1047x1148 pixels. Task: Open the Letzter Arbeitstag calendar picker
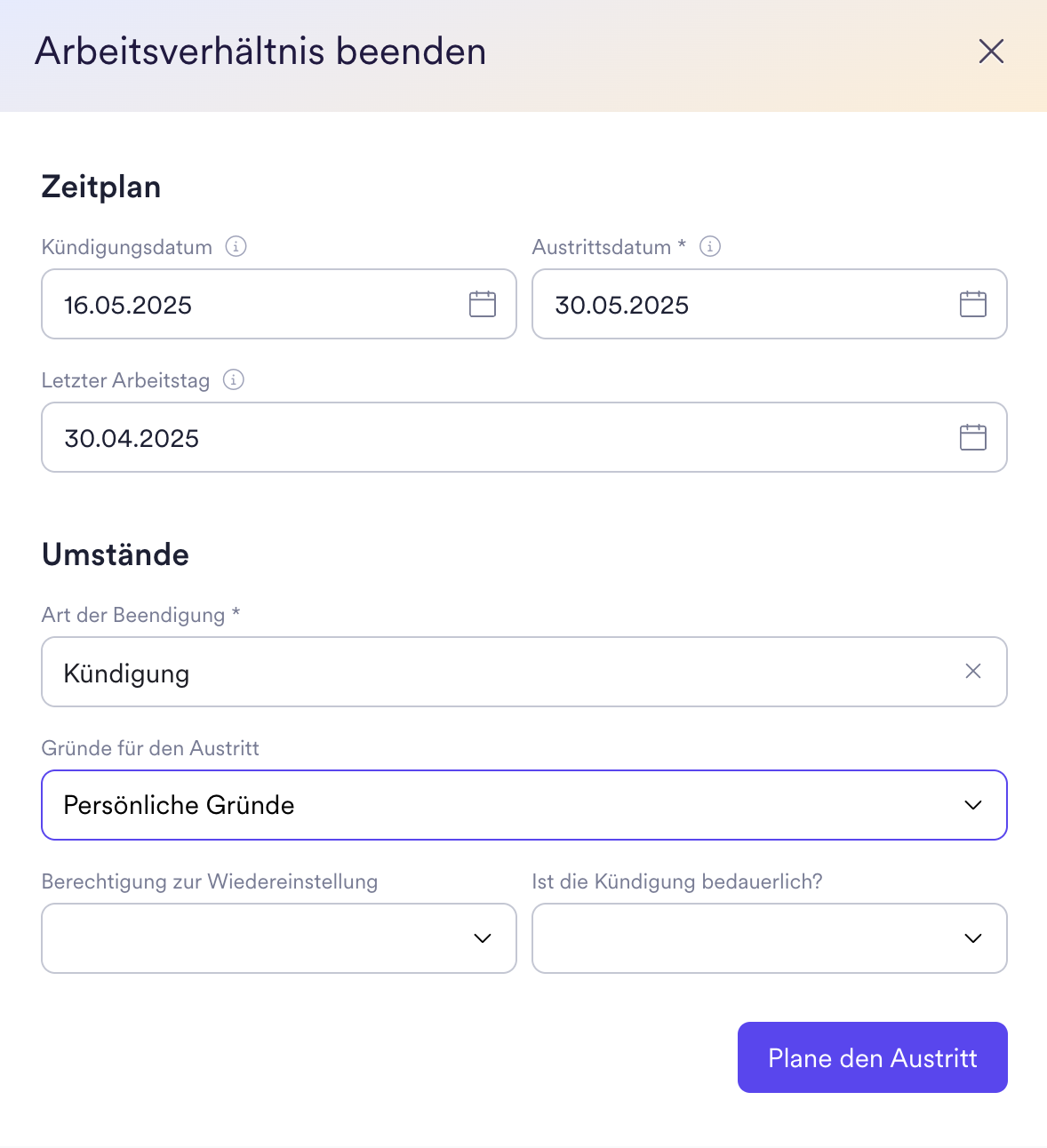(x=972, y=437)
